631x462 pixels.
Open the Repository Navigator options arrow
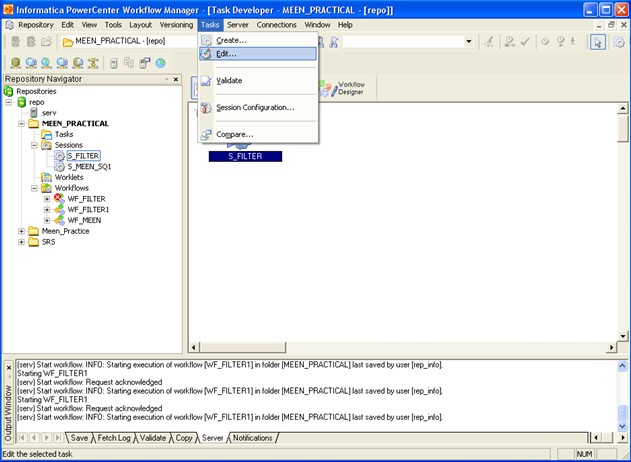167,79
